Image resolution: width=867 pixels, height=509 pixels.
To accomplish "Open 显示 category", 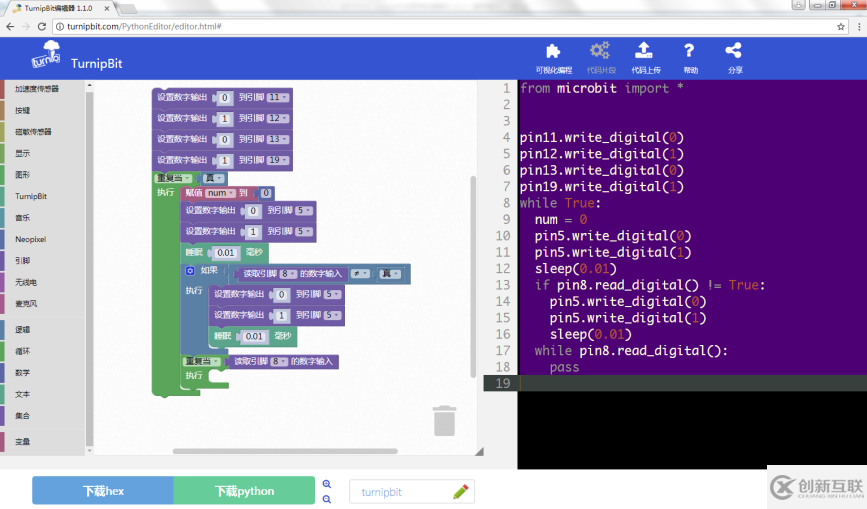I will [23, 153].
